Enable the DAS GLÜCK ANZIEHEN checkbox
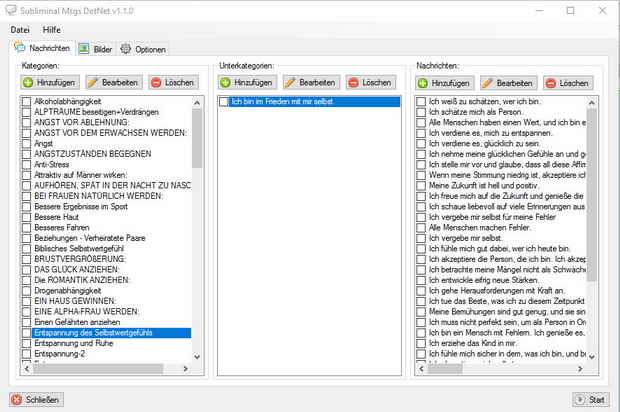This screenshot has height=412, width=620. click(x=26, y=270)
